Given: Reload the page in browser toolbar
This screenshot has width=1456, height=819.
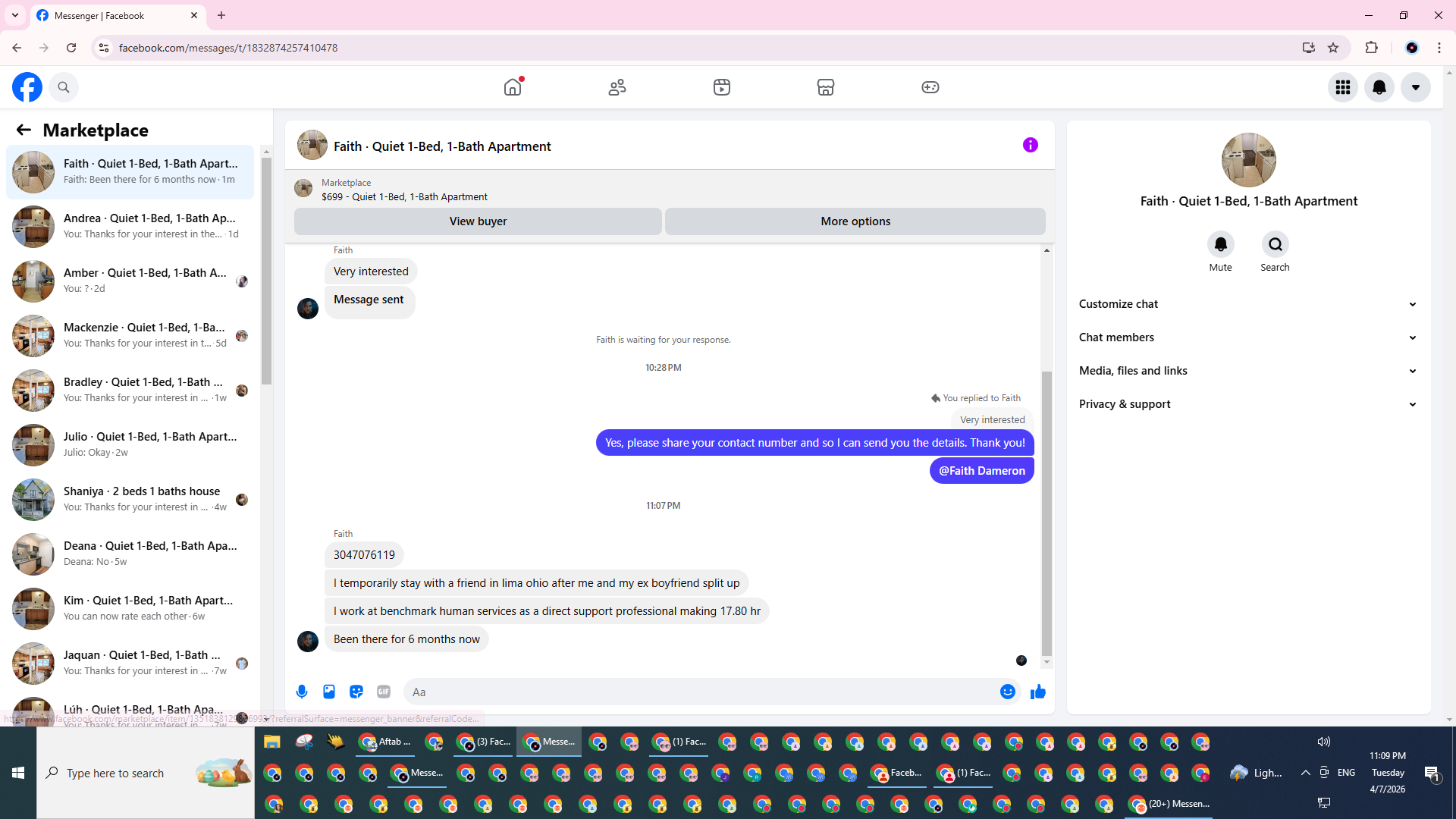Looking at the screenshot, I should pyautogui.click(x=71, y=48).
